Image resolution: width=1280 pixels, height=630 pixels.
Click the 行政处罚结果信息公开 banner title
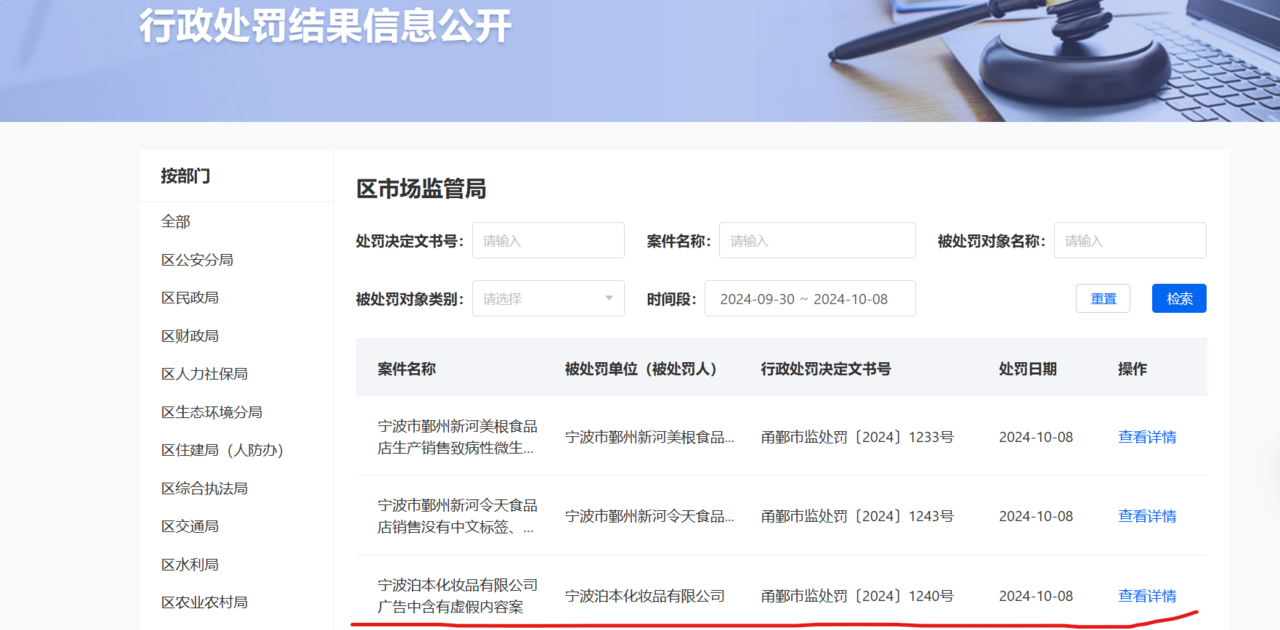click(325, 26)
